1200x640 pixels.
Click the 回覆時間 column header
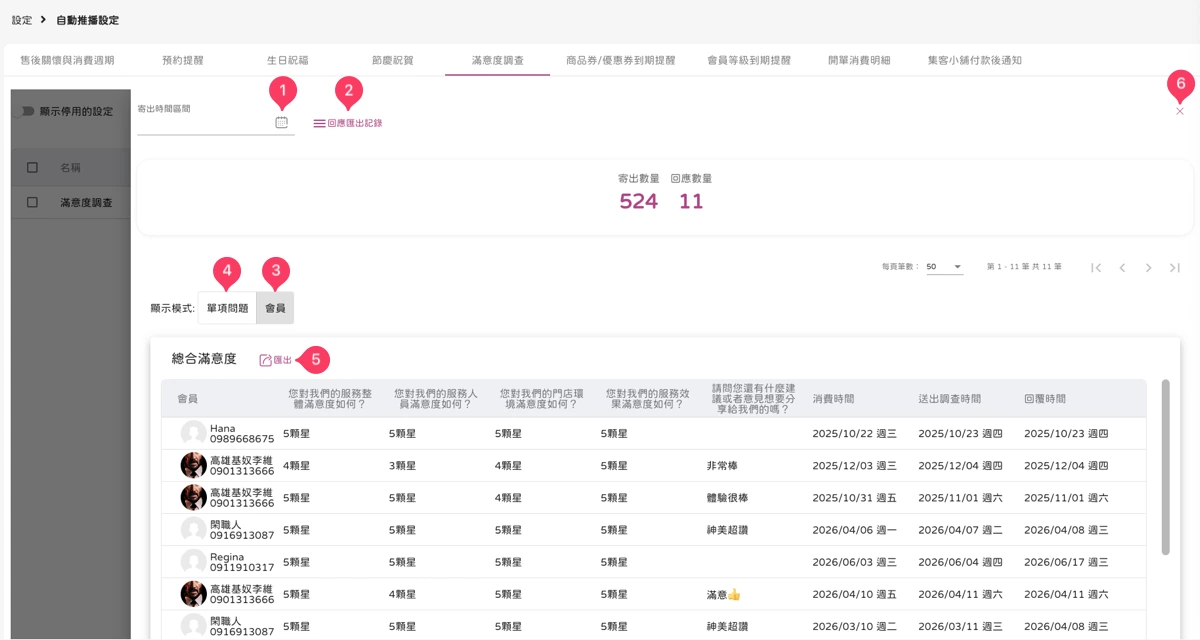pos(1045,398)
